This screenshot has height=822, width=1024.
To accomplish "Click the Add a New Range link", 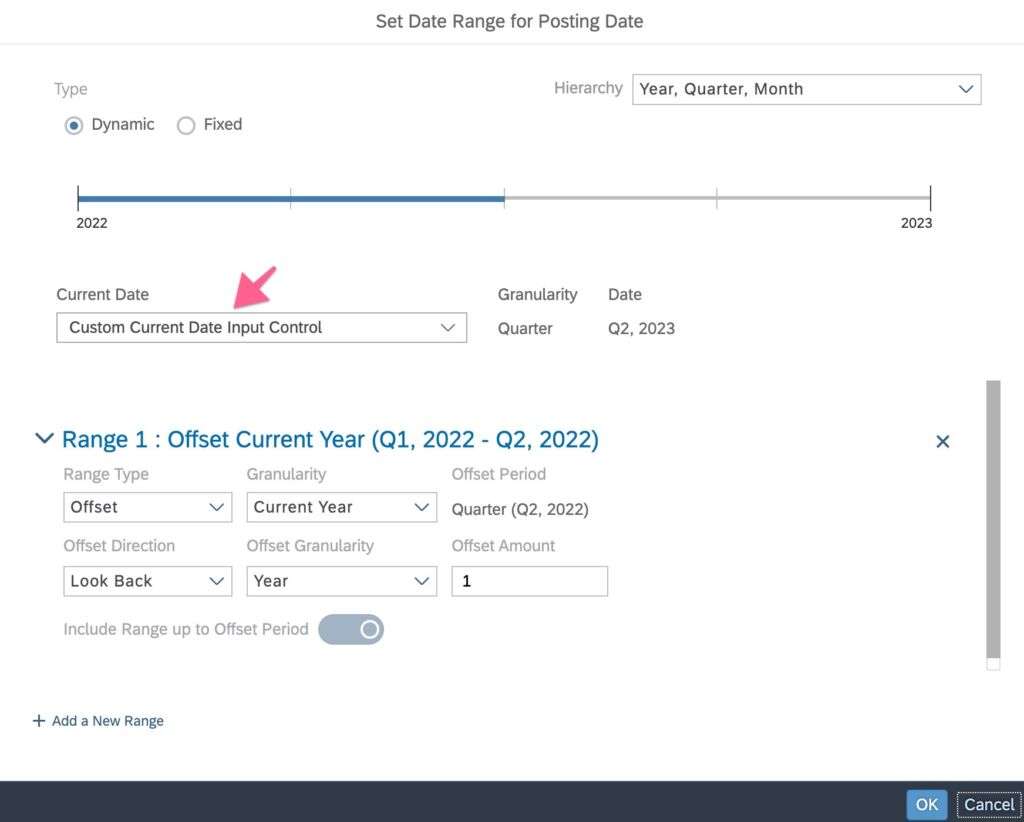I will 107,721.
